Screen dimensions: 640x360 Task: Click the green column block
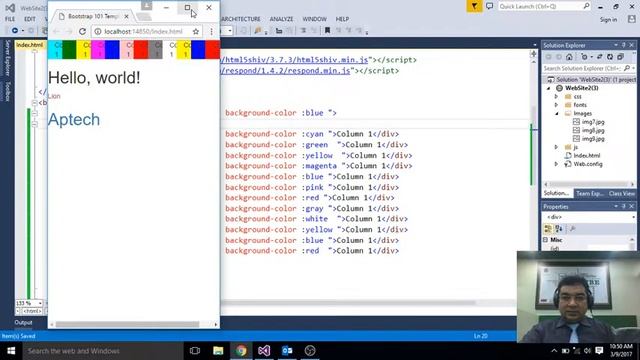(x=69, y=49)
